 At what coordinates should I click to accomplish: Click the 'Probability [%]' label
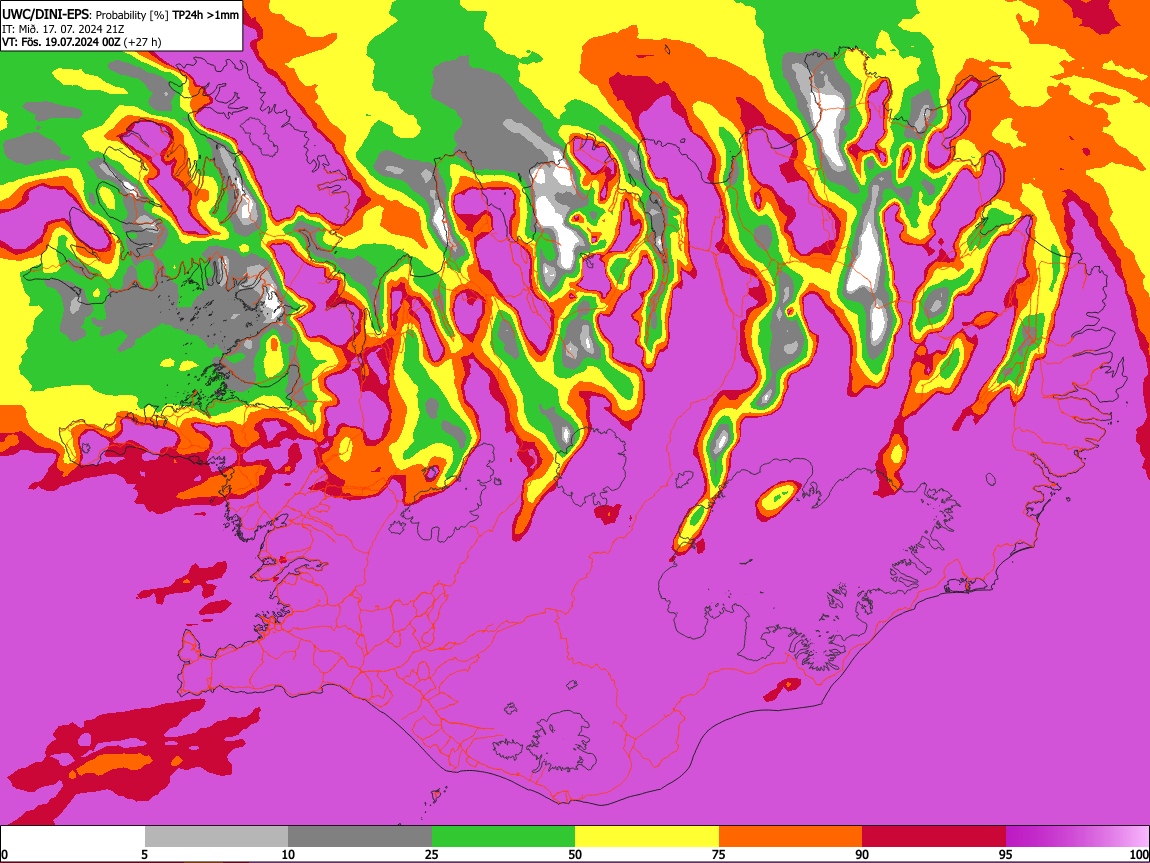(133, 15)
